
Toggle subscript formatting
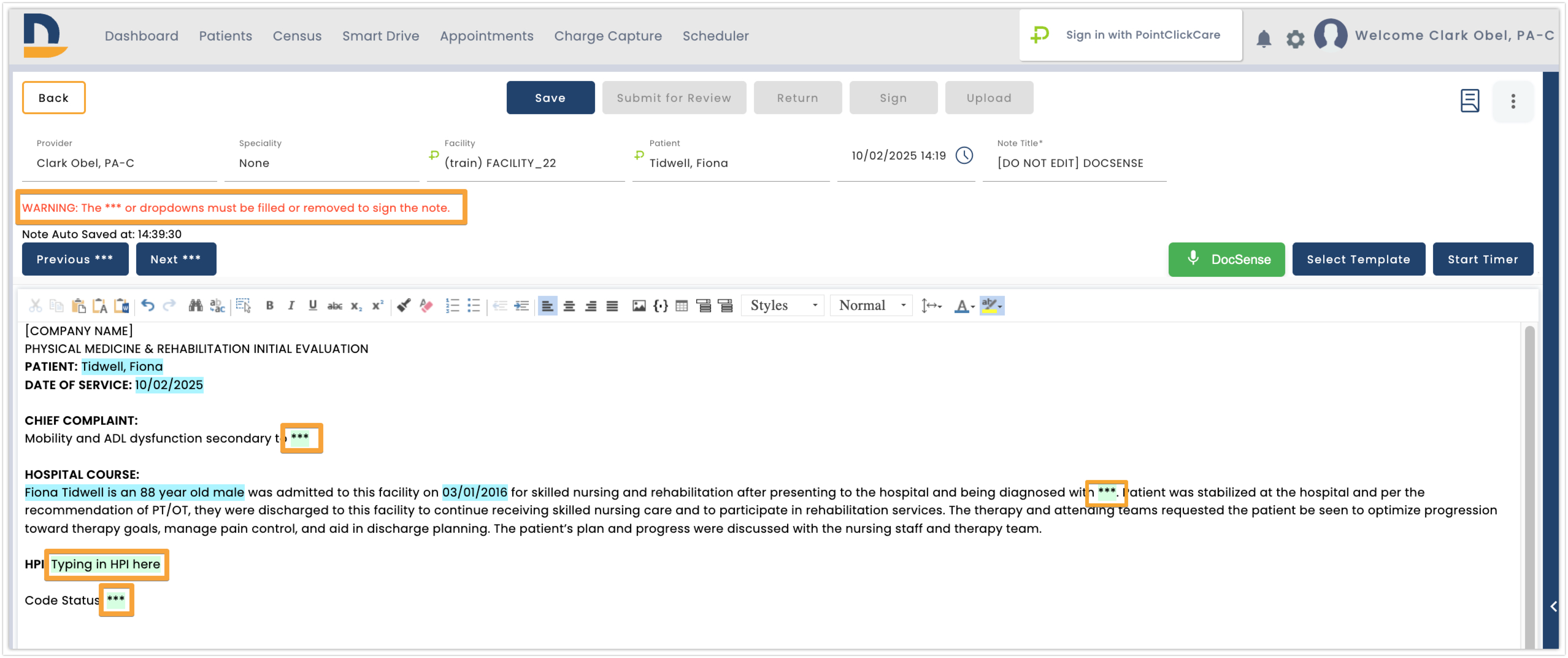(x=356, y=306)
